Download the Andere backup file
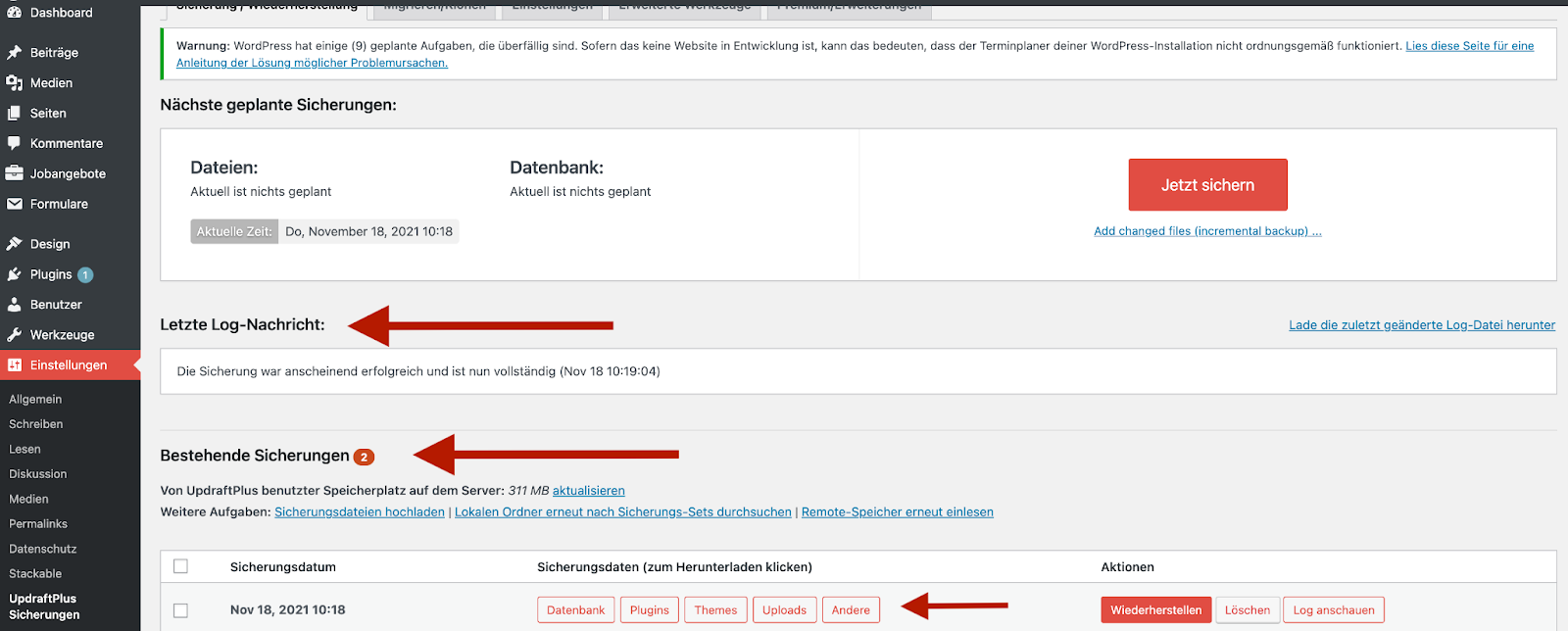The image size is (1568, 631). tap(851, 610)
